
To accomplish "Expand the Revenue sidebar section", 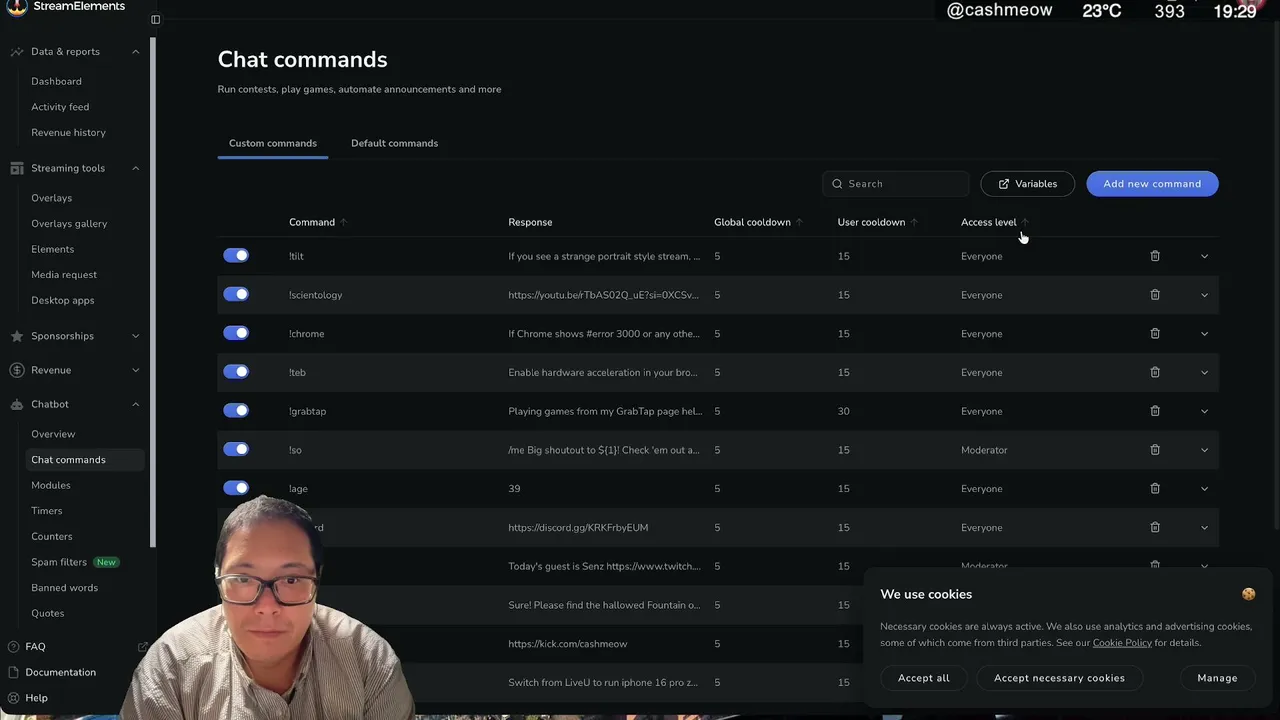I will 136,370.
